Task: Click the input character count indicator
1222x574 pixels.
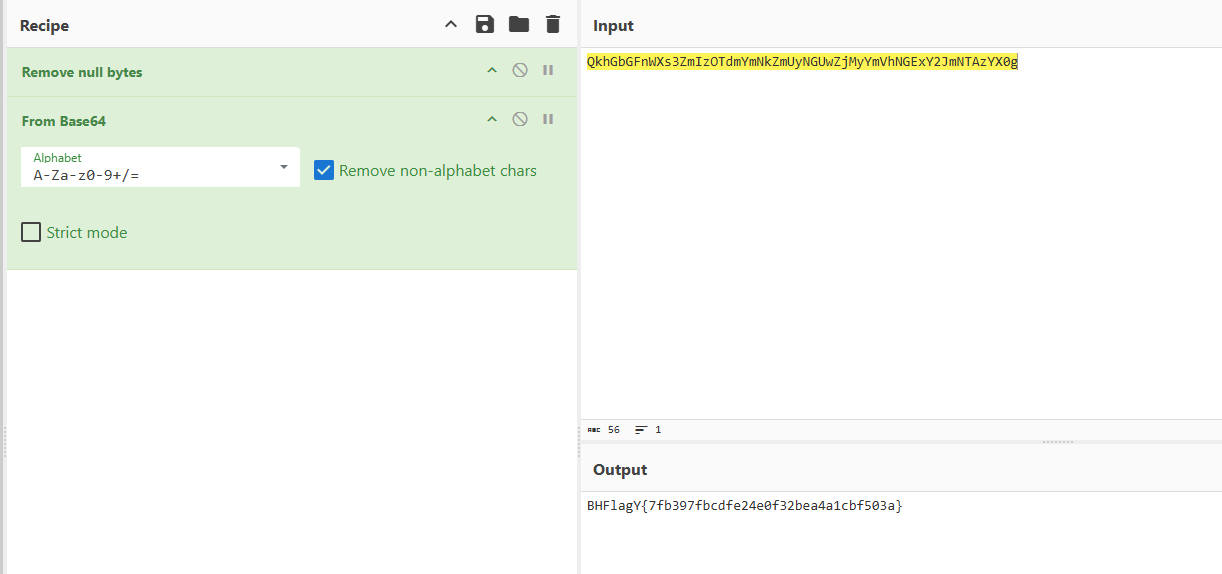Action: coord(604,430)
